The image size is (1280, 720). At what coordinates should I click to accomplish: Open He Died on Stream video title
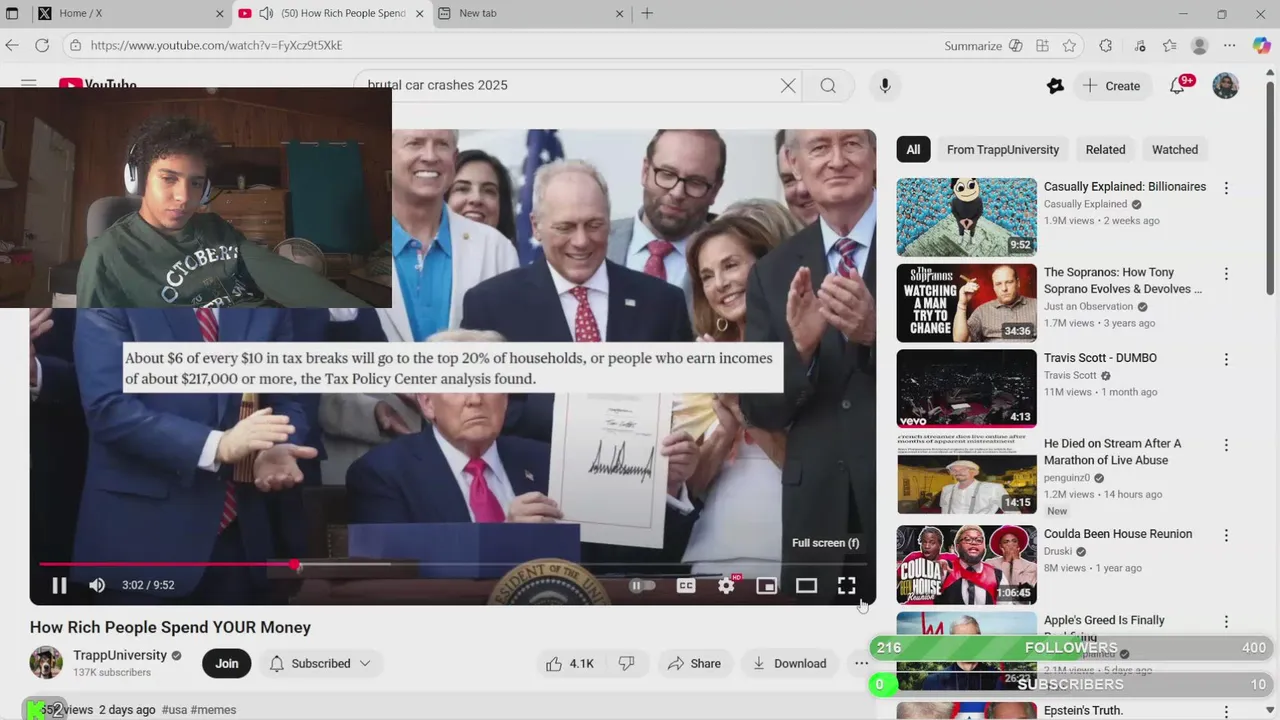(1112, 452)
